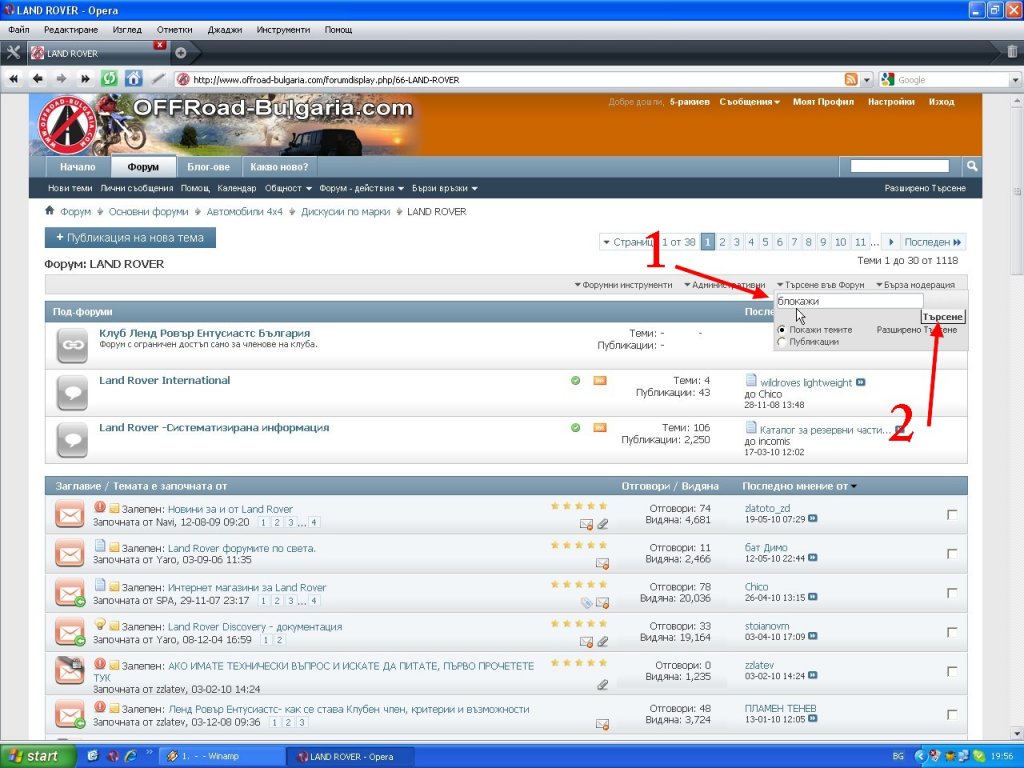This screenshot has width=1024, height=768.
Task: Click the RSS feed icon in address bar
Action: click(x=850, y=80)
